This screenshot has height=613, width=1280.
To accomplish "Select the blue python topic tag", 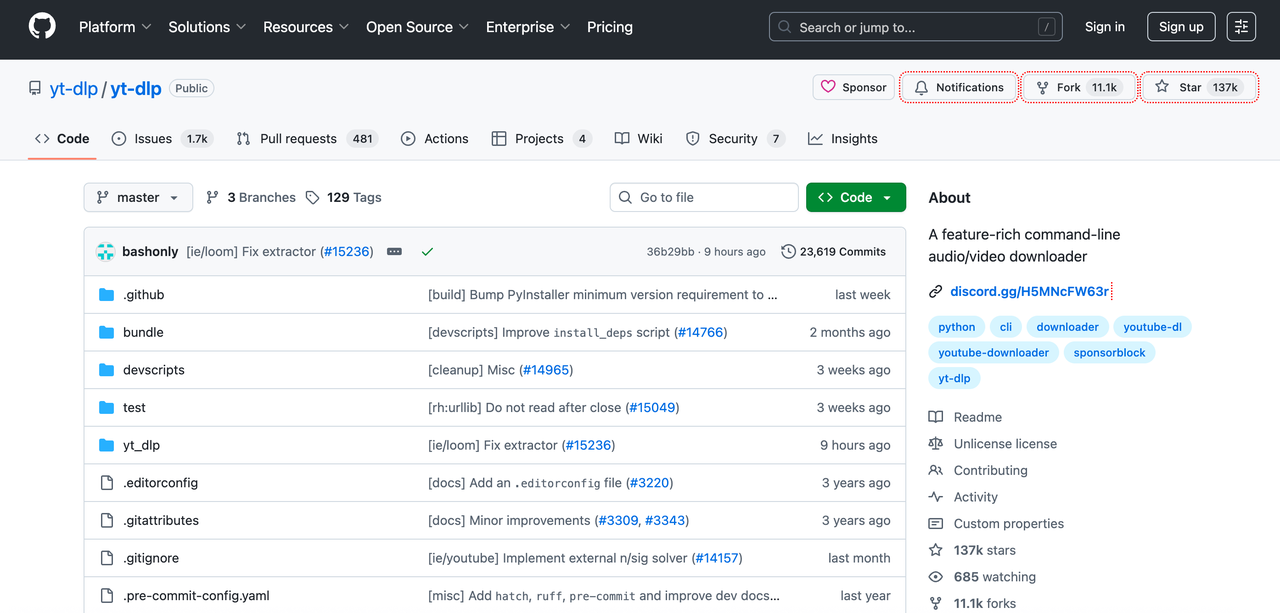I will [956, 327].
